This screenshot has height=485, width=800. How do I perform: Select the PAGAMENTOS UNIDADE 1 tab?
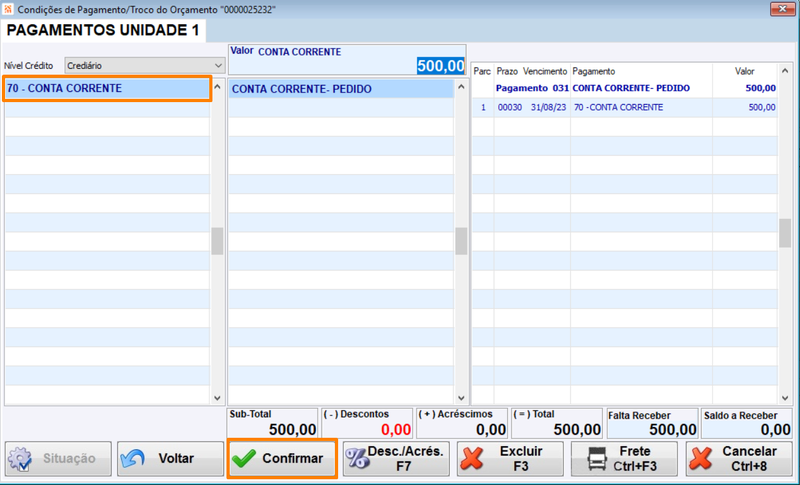pos(104,30)
